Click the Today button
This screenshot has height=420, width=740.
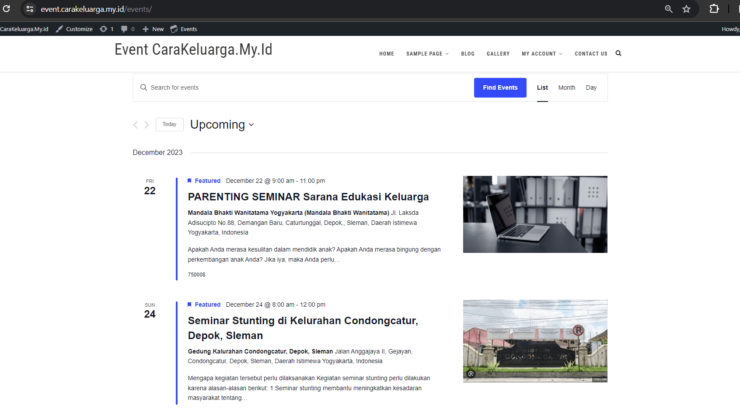(x=169, y=124)
